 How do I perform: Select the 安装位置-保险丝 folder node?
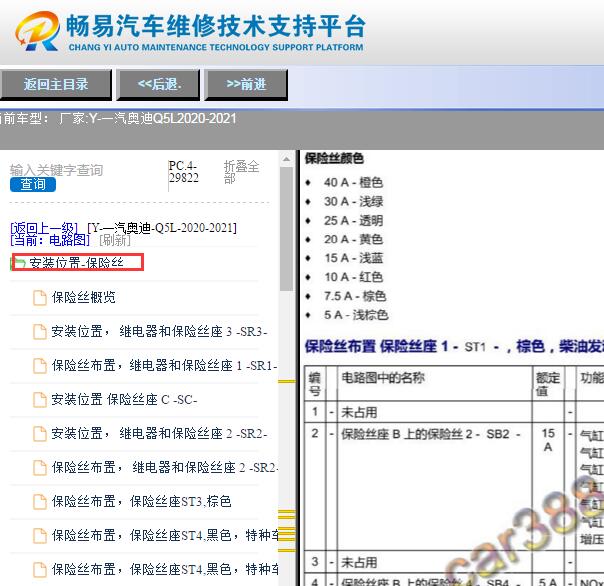pyautogui.click(x=76, y=263)
